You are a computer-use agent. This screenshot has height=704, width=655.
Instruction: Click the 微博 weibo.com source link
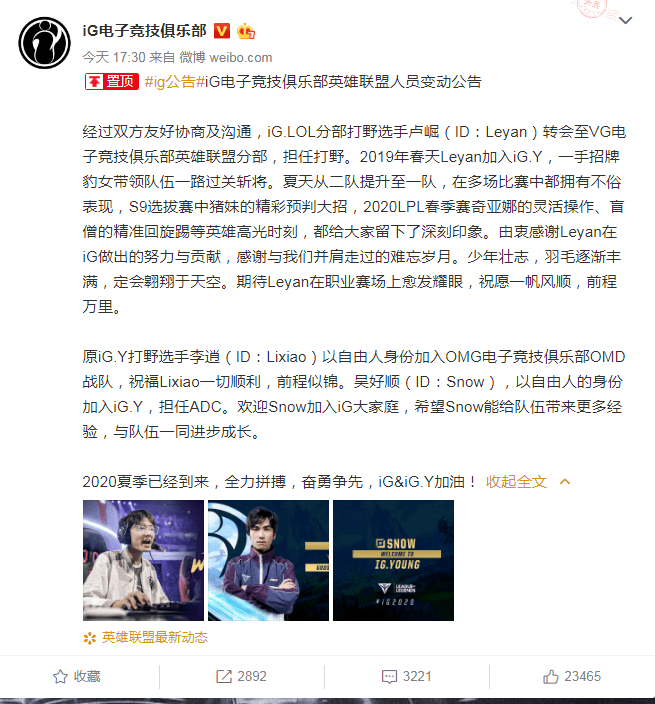click(226, 57)
